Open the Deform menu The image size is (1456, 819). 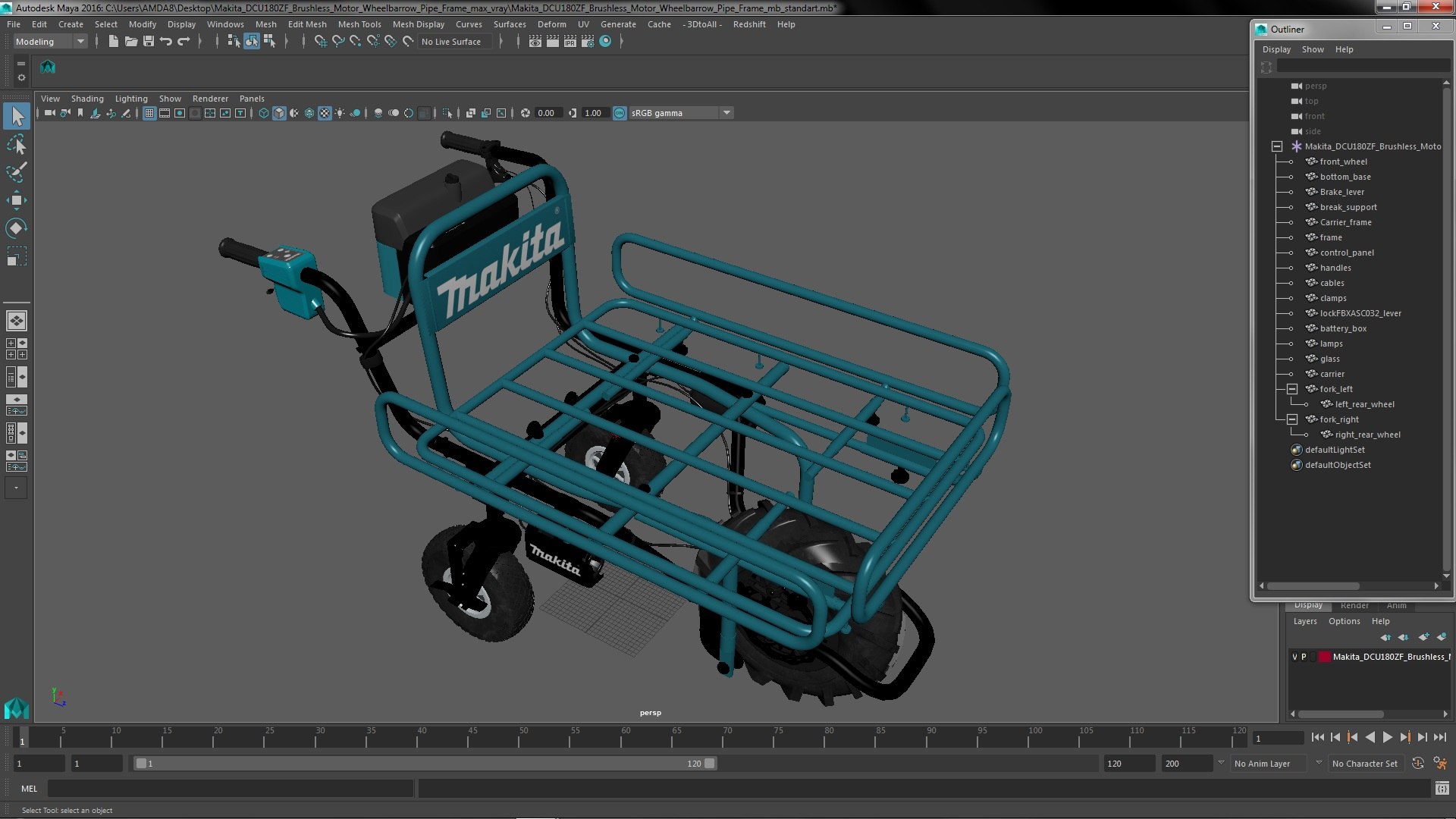pyautogui.click(x=552, y=24)
